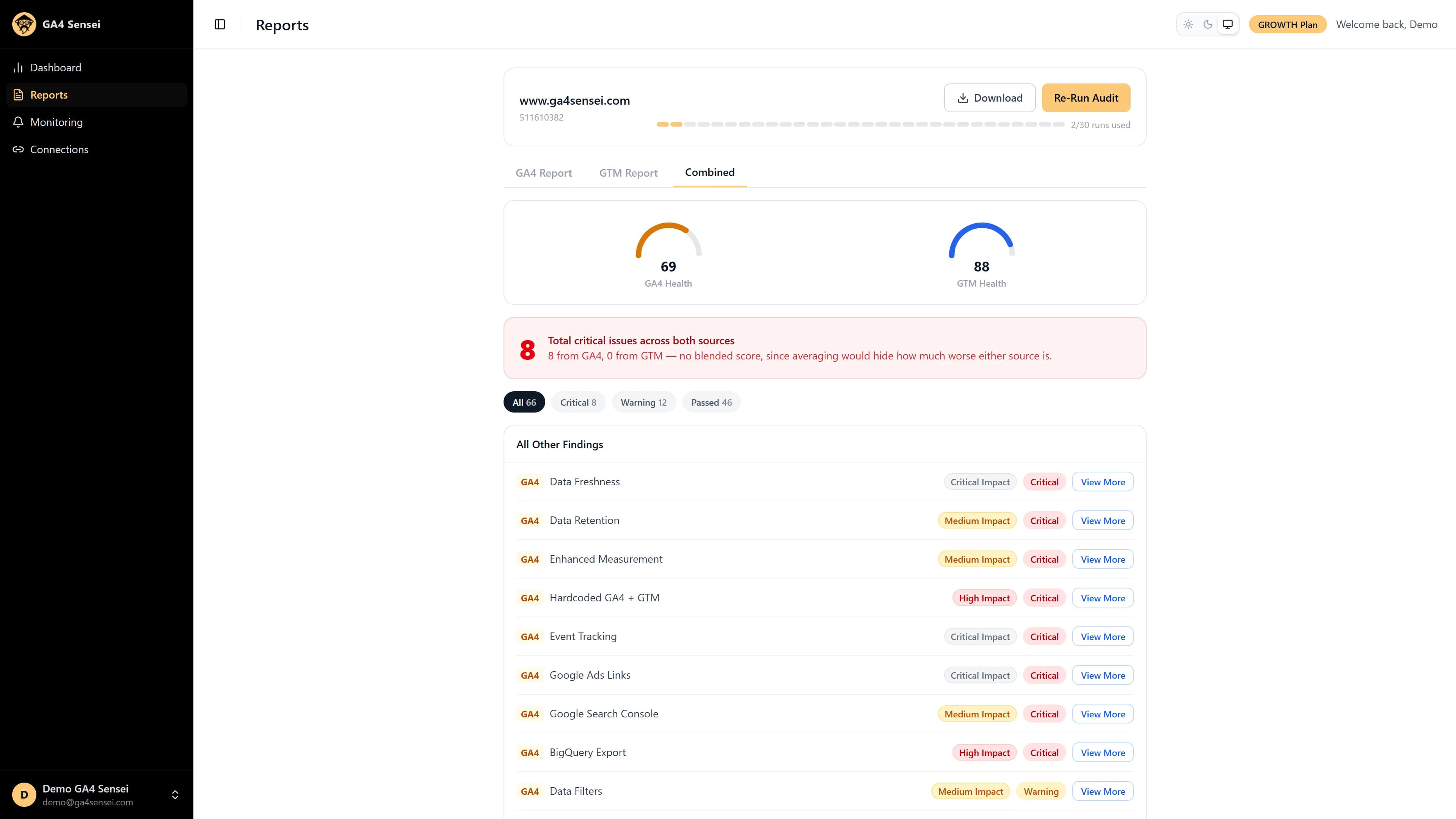Filter findings by Passed 46
The image size is (1456, 819).
[711, 402]
